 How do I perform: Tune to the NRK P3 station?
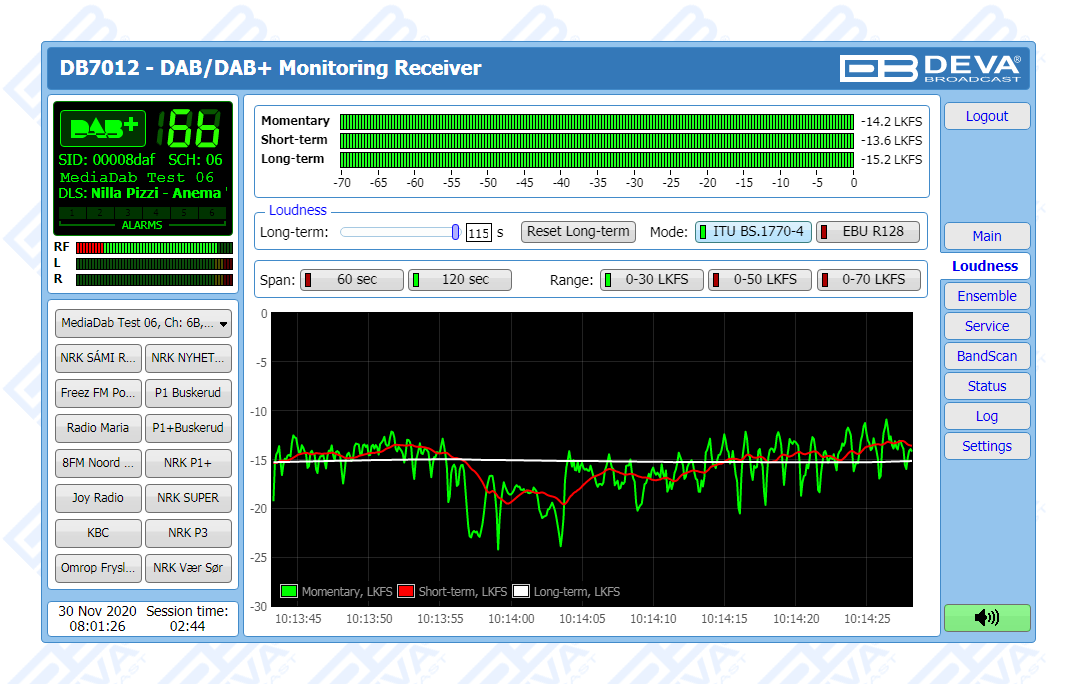click(188, 533)
